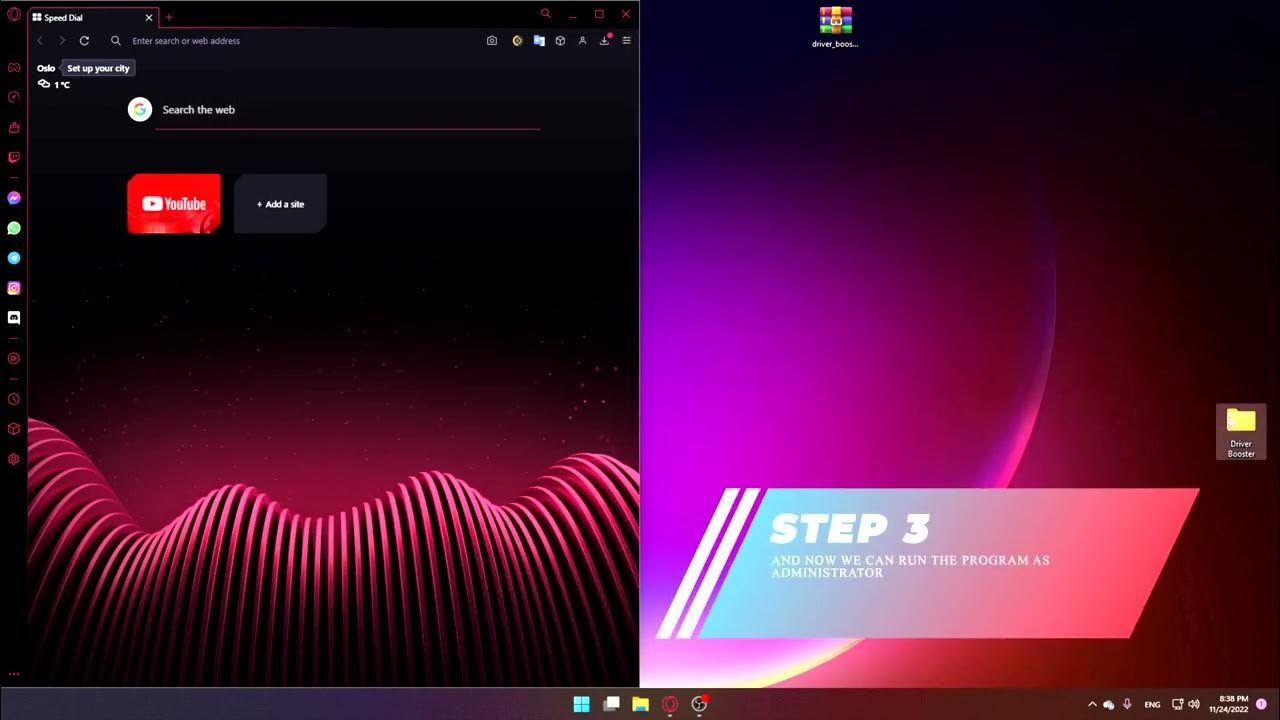The height and width of the screenshot is (720, 1280).
Task: Open GX Corner gamepad icon in sidebar
Action: tap(14, 67)
